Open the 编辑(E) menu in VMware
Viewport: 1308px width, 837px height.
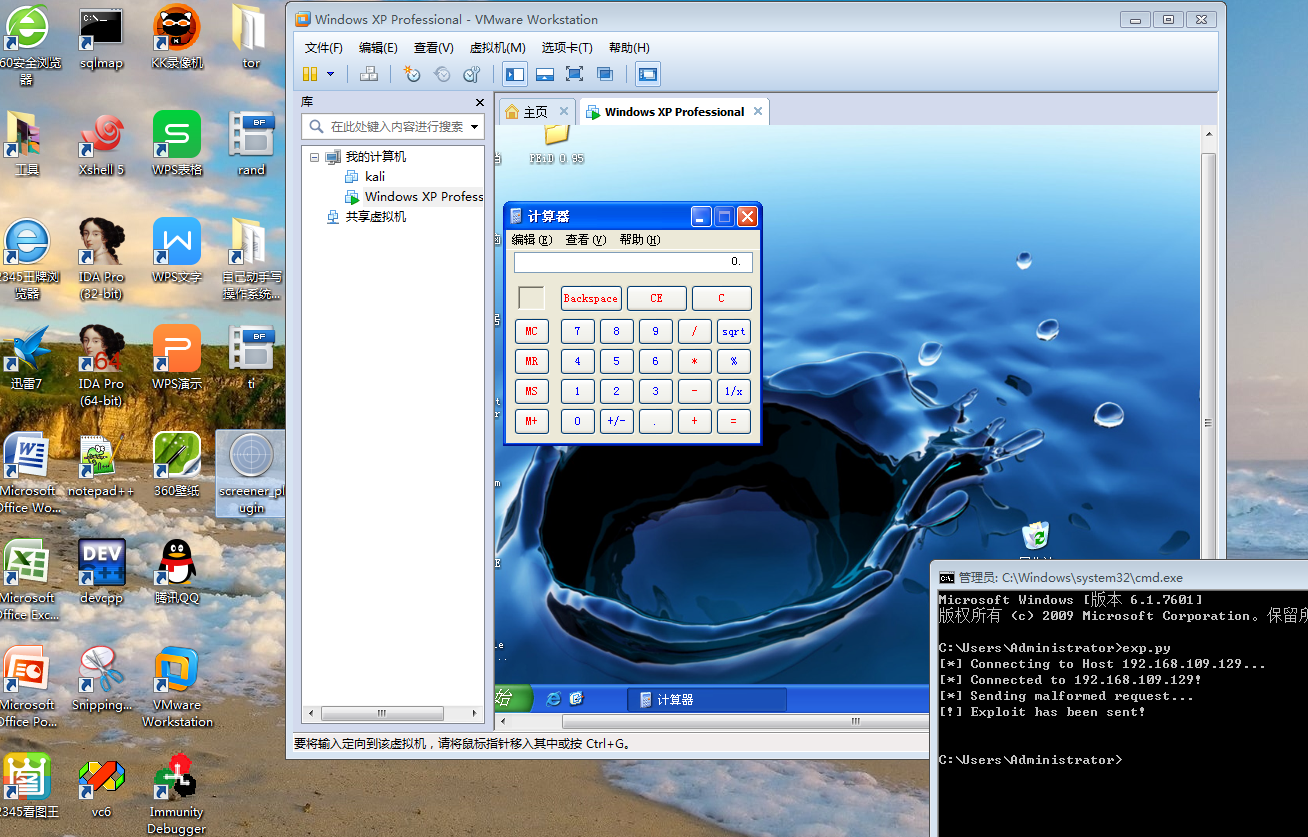click(378, 48)
